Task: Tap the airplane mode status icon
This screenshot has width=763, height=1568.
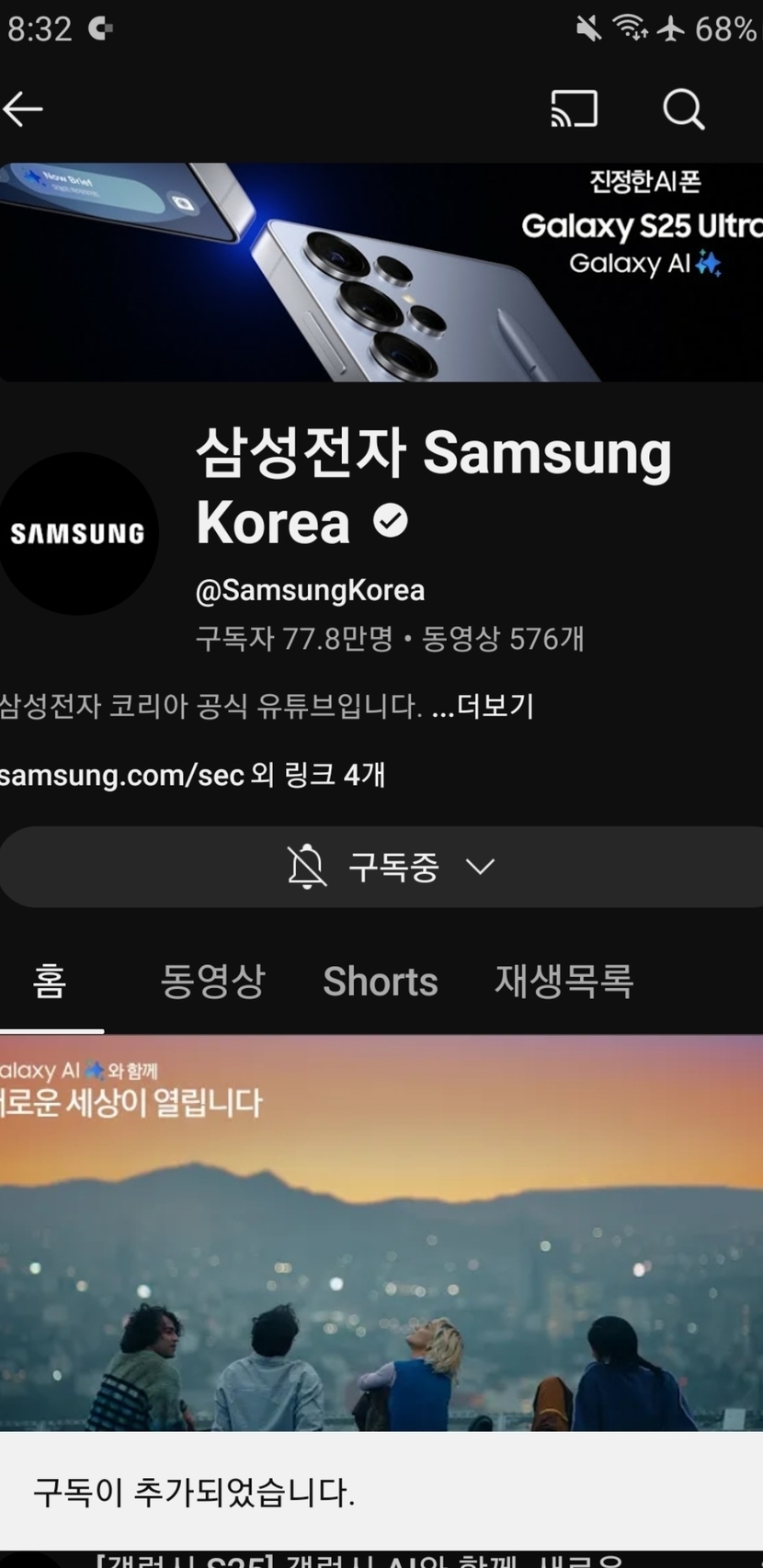Action: pos(671,28)
